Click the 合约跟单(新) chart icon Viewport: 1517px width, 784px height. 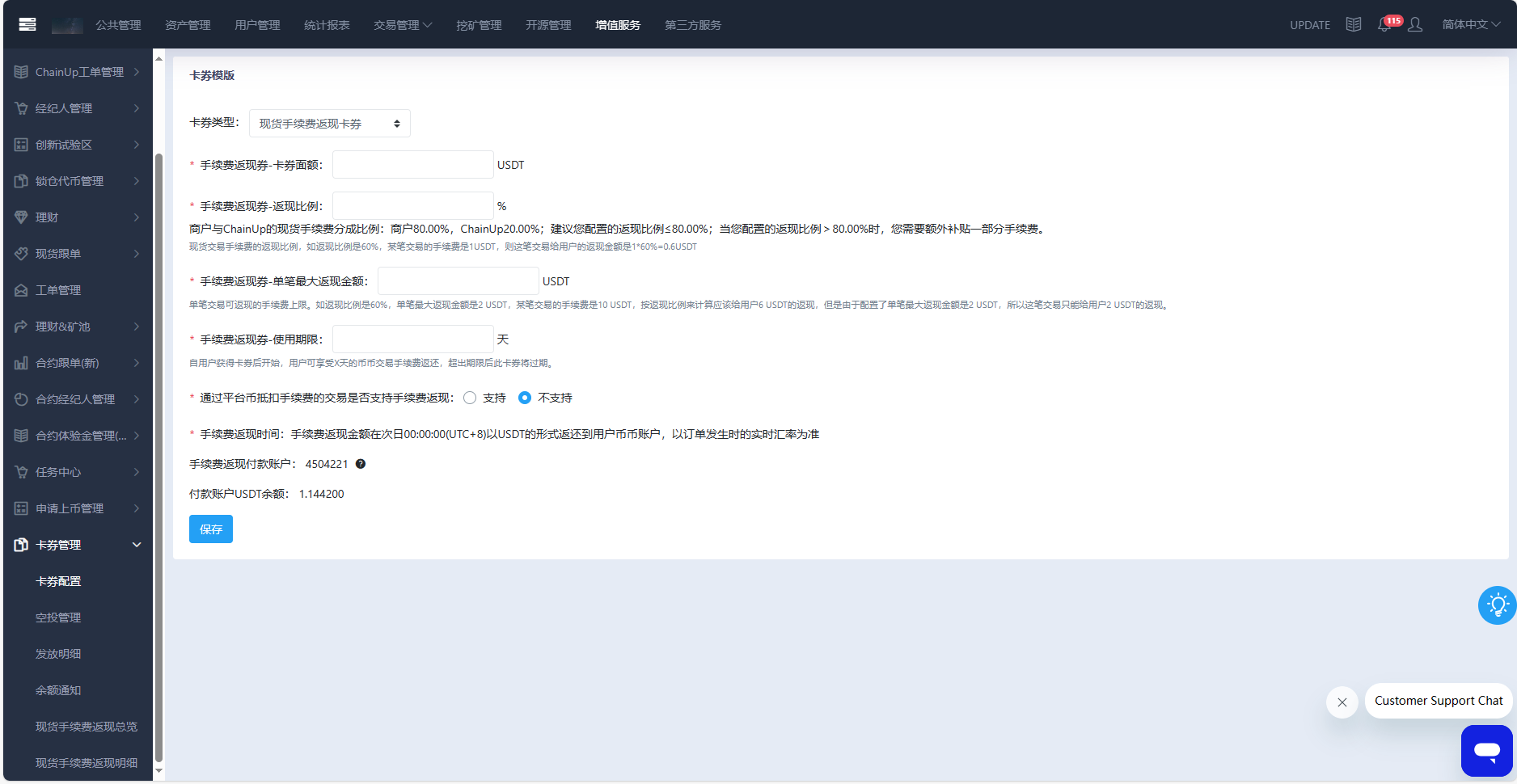pos(21,363)
